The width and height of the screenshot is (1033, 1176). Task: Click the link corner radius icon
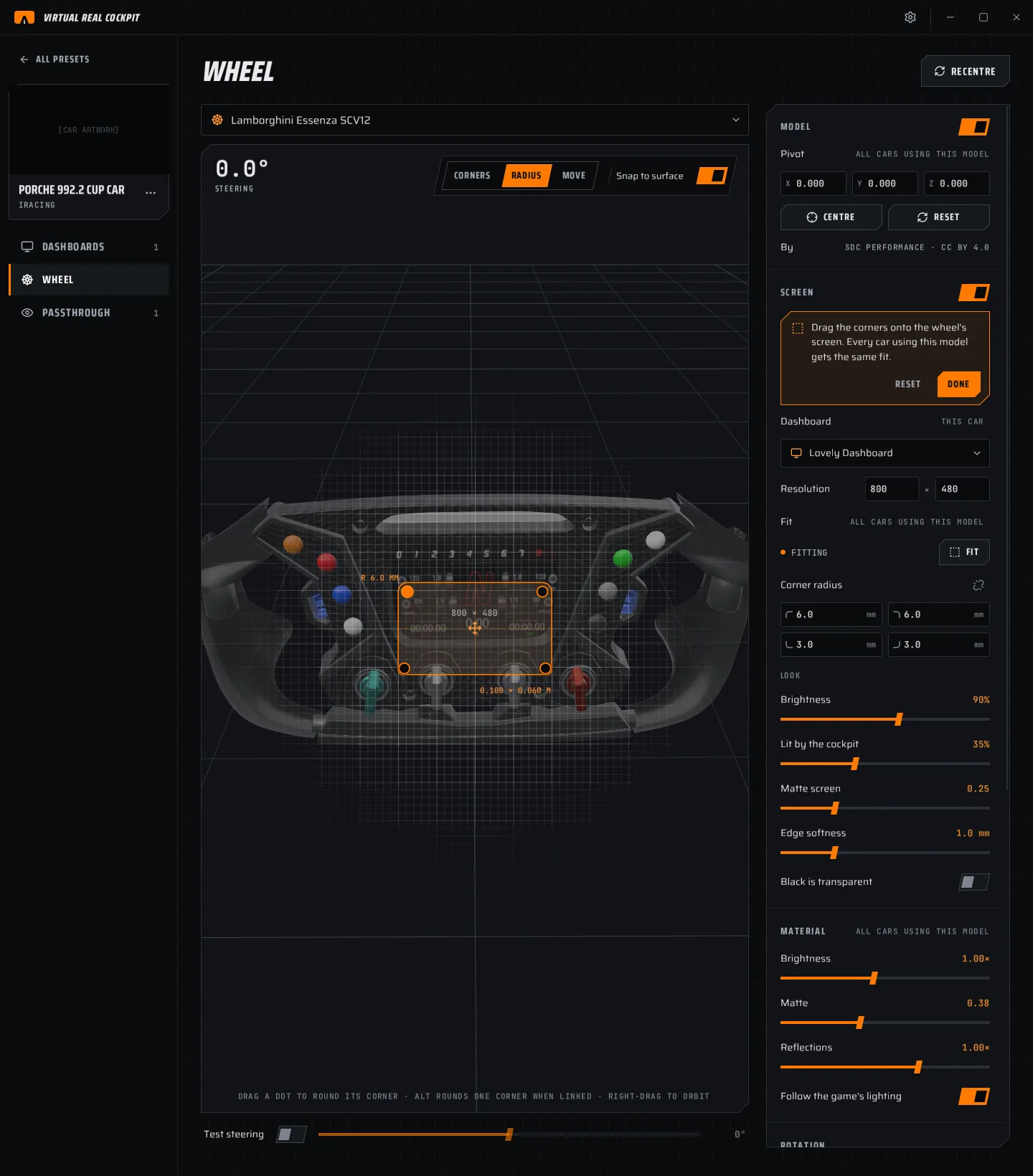(x=978, y=585)
